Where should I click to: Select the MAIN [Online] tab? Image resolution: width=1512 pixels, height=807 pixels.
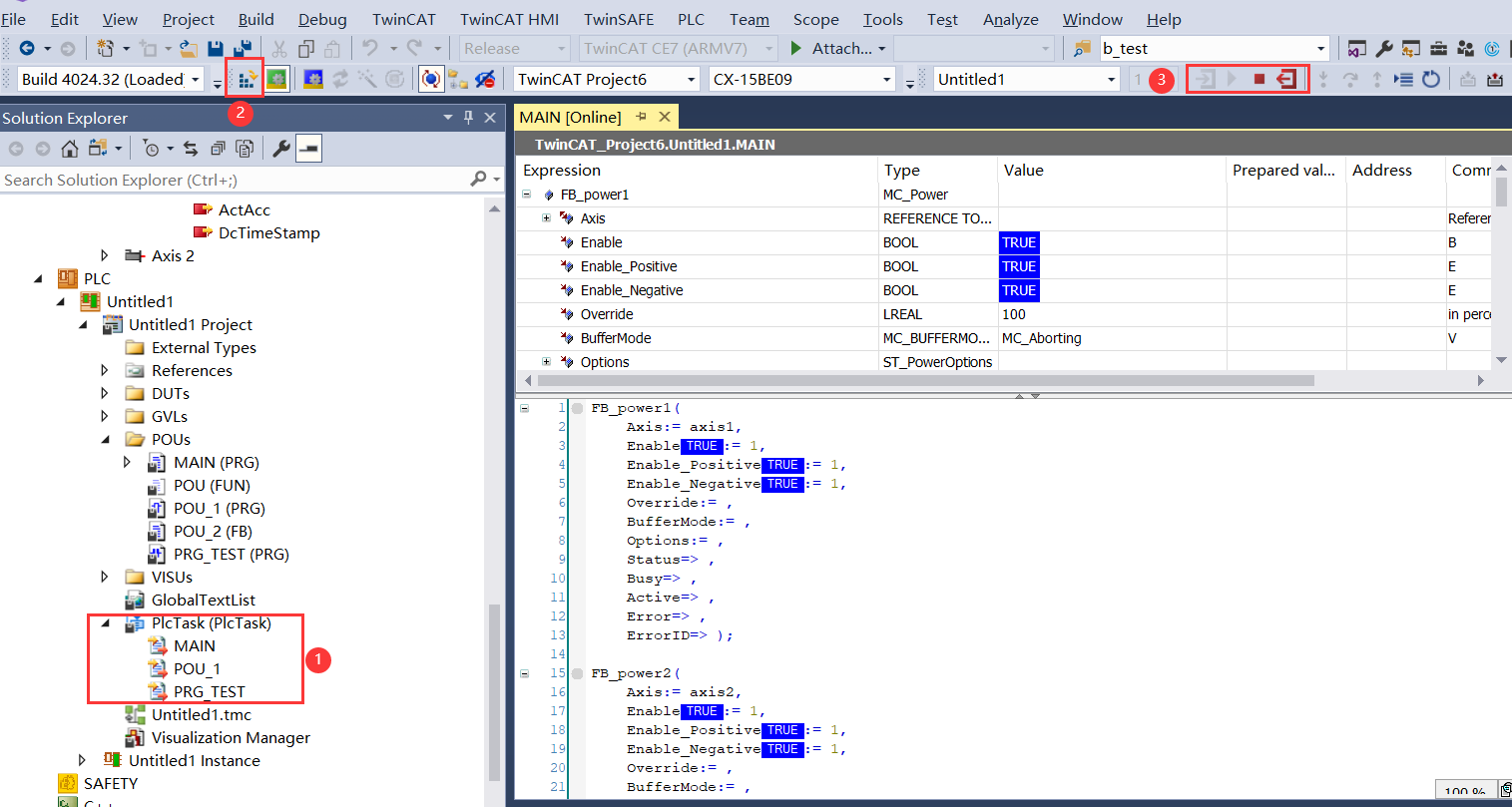tap(570, 117)
